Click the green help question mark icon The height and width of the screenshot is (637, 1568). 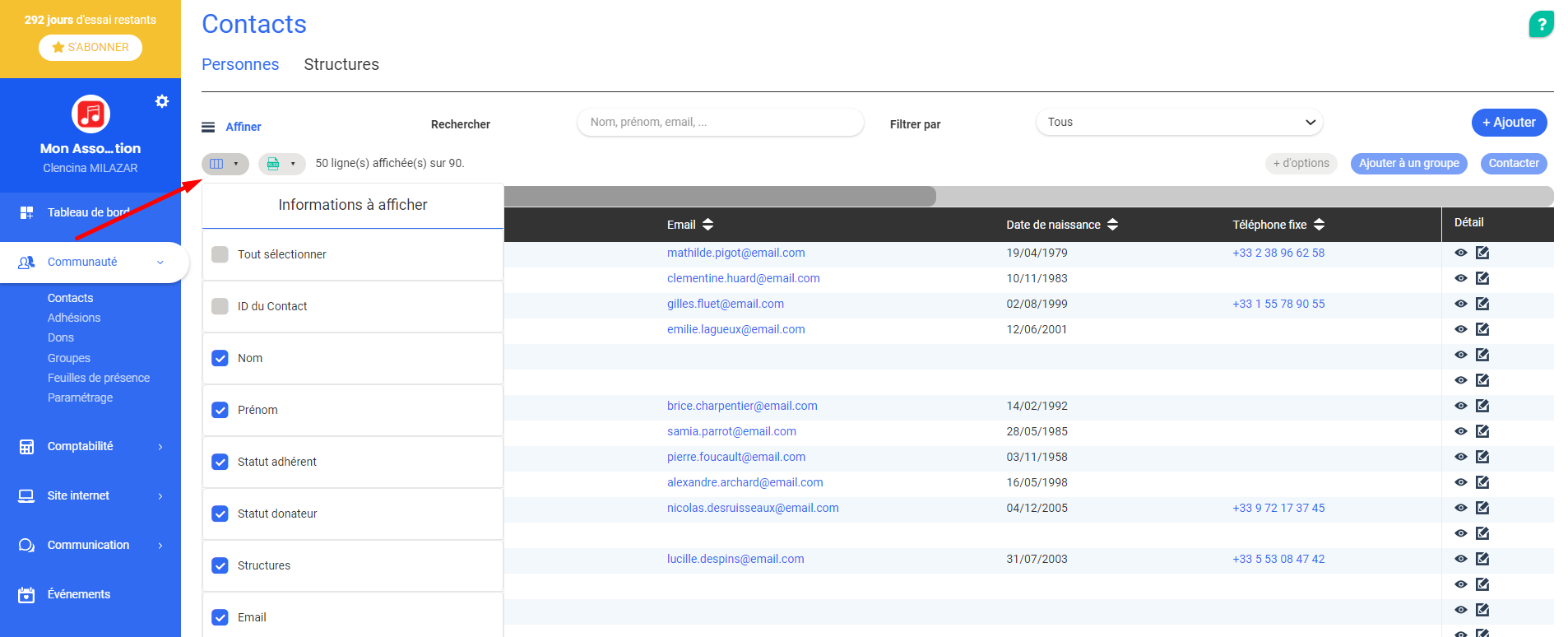click(x=1541, y=25)
